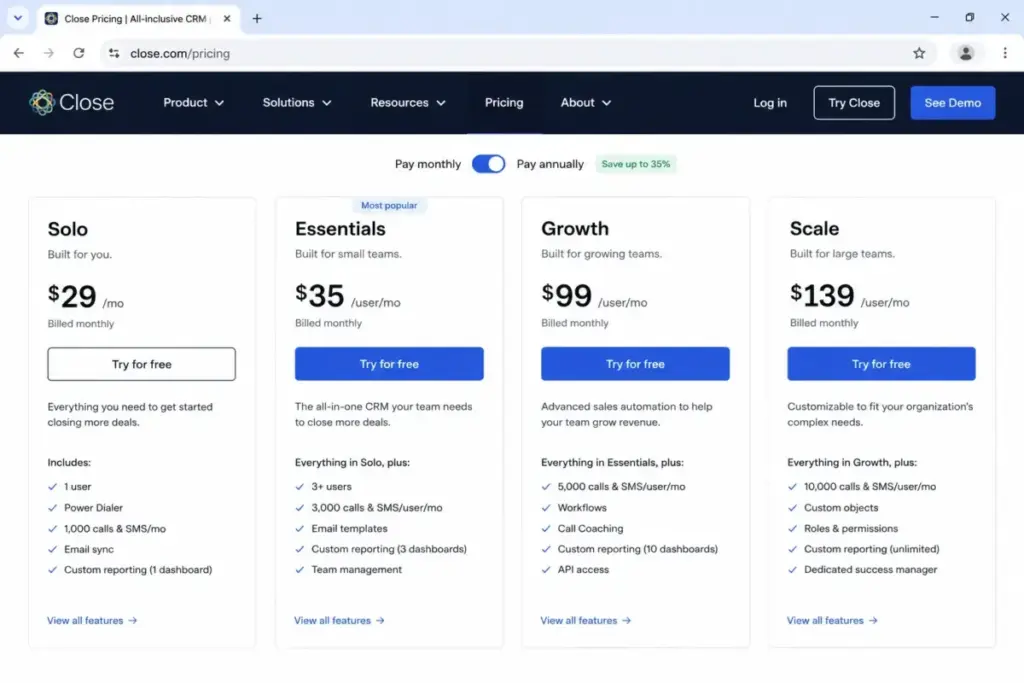Click the $29 Solo price
1024x683 pixels.
(x=72, y=296)
